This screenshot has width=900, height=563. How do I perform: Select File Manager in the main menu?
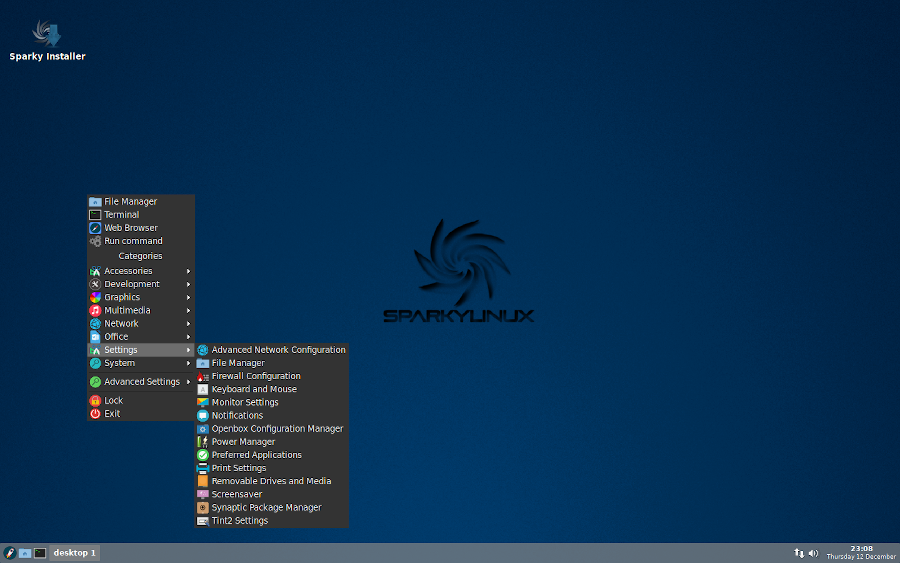(141, 201)
